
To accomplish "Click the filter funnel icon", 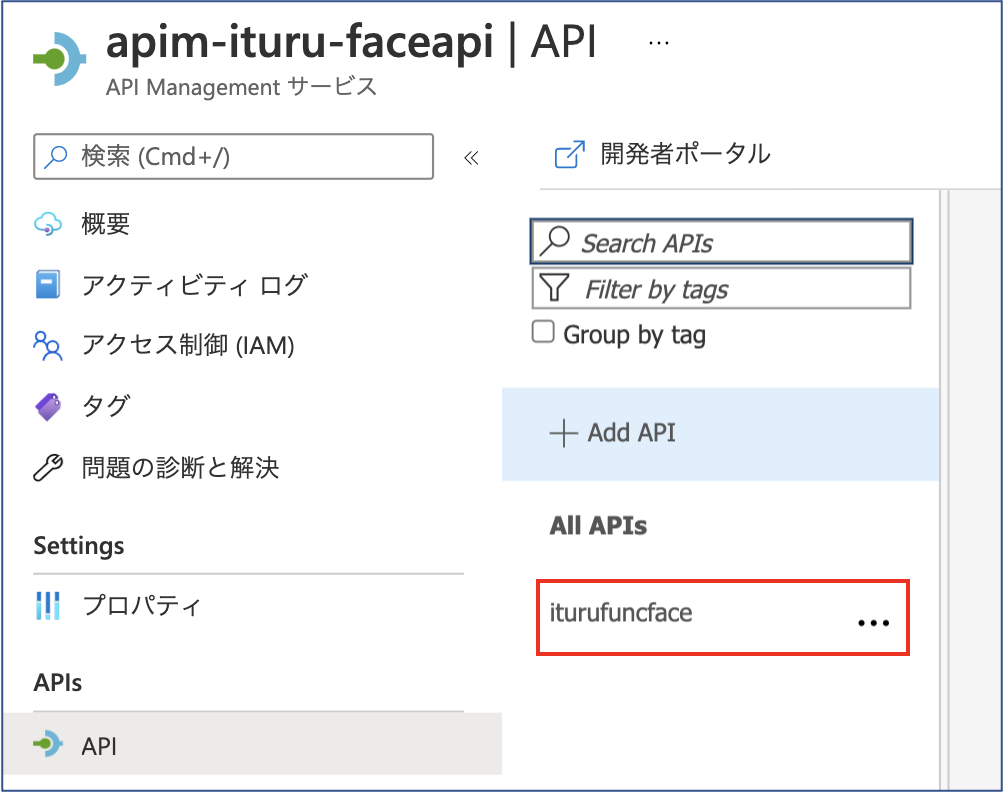I will tap(555, 288).
